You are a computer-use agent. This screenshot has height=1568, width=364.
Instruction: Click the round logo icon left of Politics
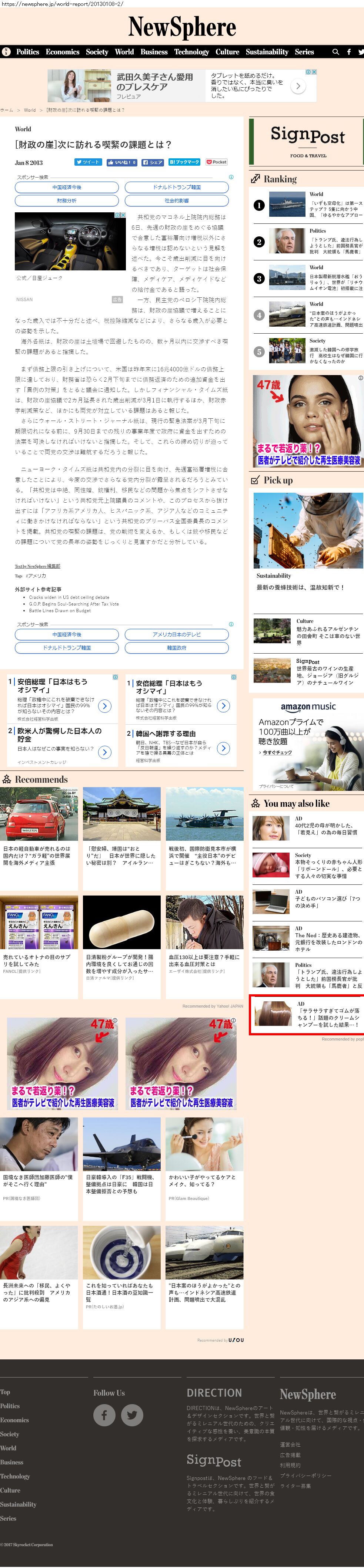click(x=6, y=53)
